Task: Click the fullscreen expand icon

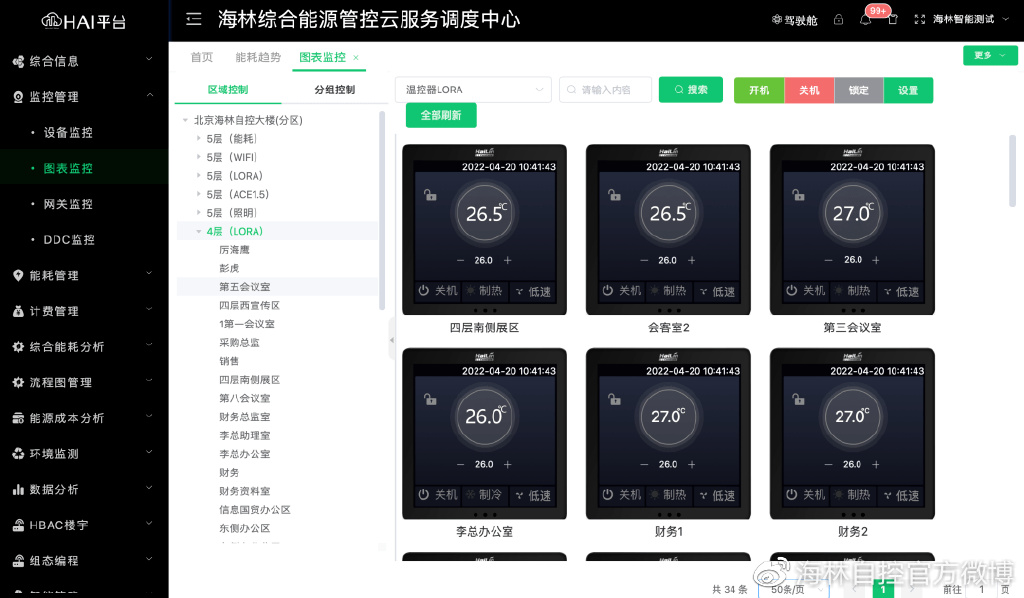Action: pos(920,20)
